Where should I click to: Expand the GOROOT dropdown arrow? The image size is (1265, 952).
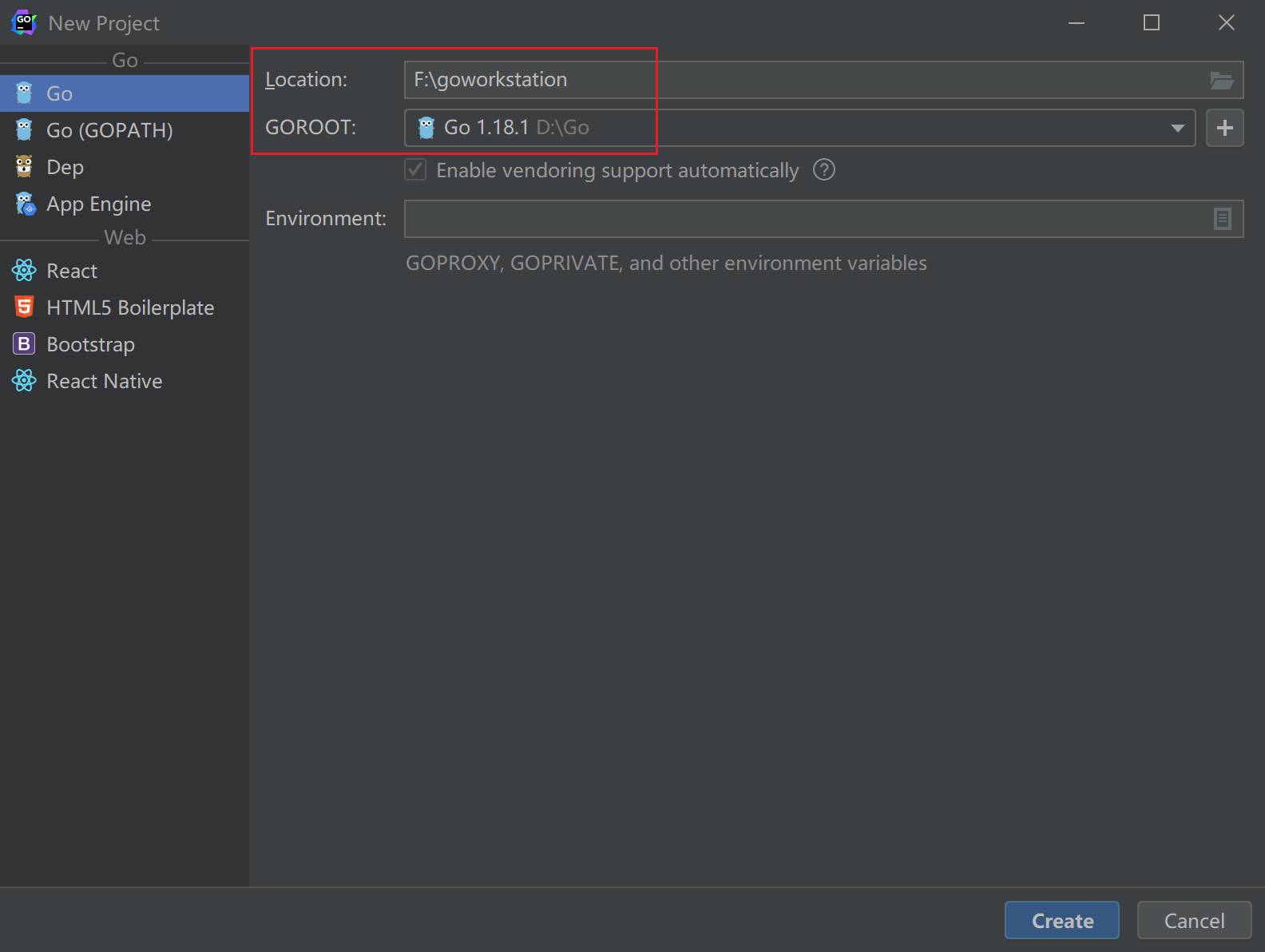[1177, 128]
